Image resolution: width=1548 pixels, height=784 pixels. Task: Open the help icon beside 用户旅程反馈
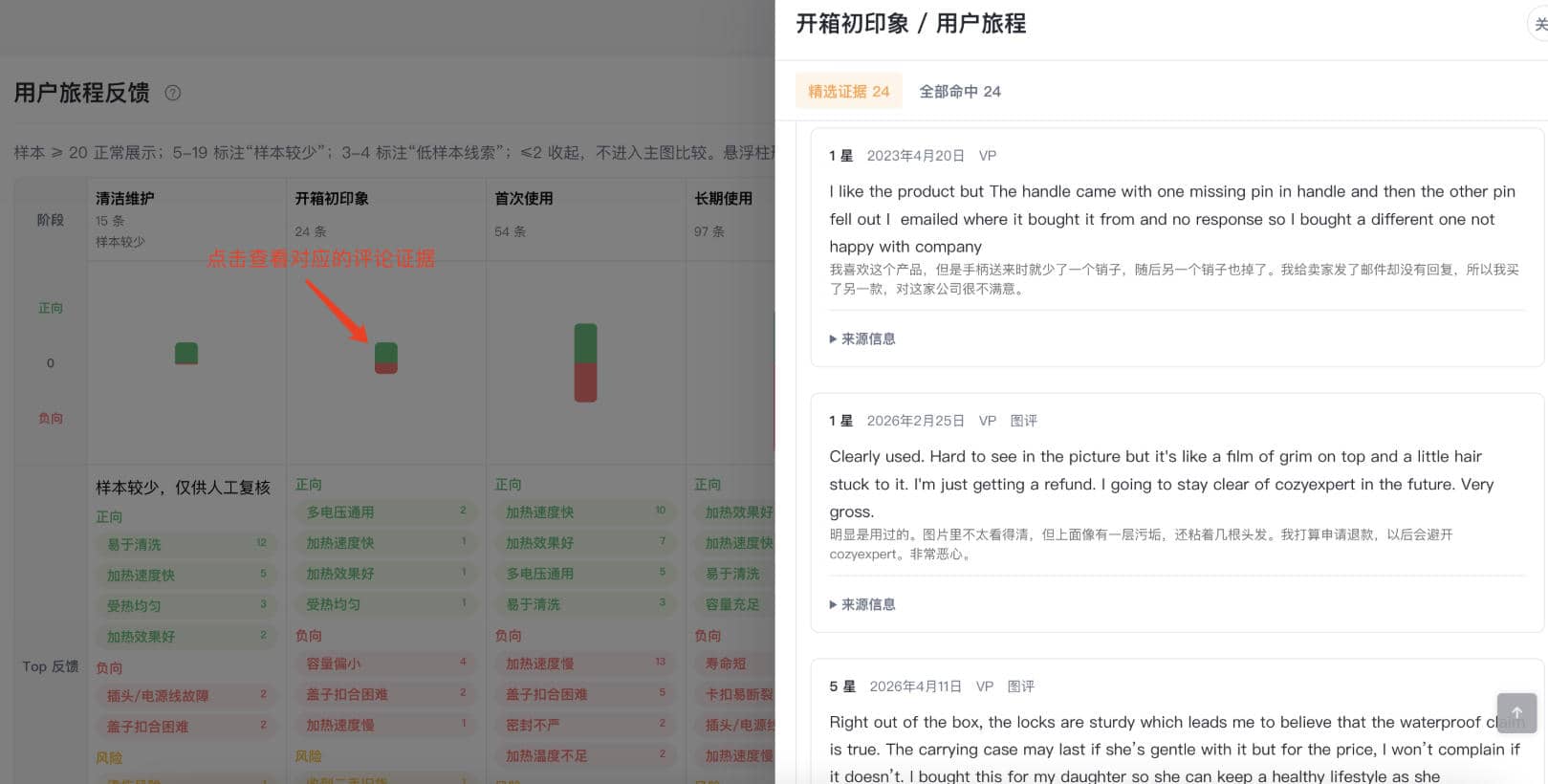(x=173, y=93)
